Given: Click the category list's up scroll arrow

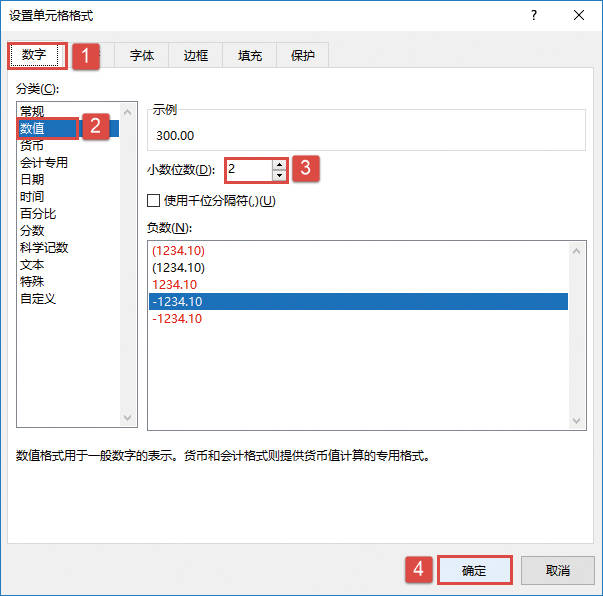Looking at the screenshot, I should click(x=127, y=112).
